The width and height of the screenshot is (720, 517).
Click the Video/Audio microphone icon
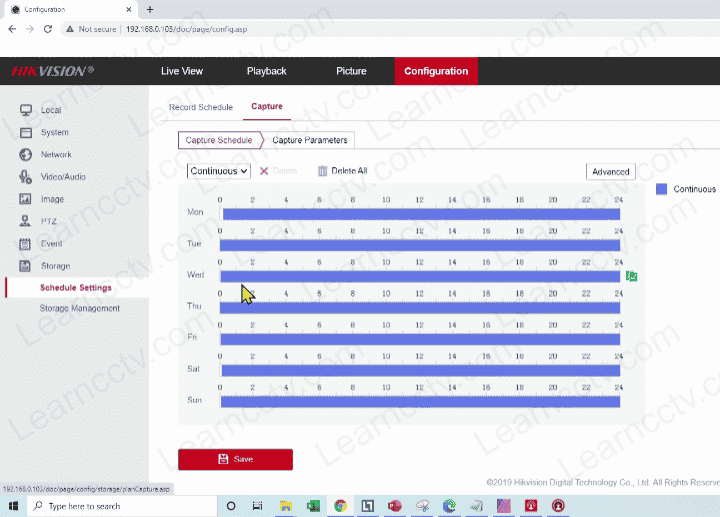point(26,177)
